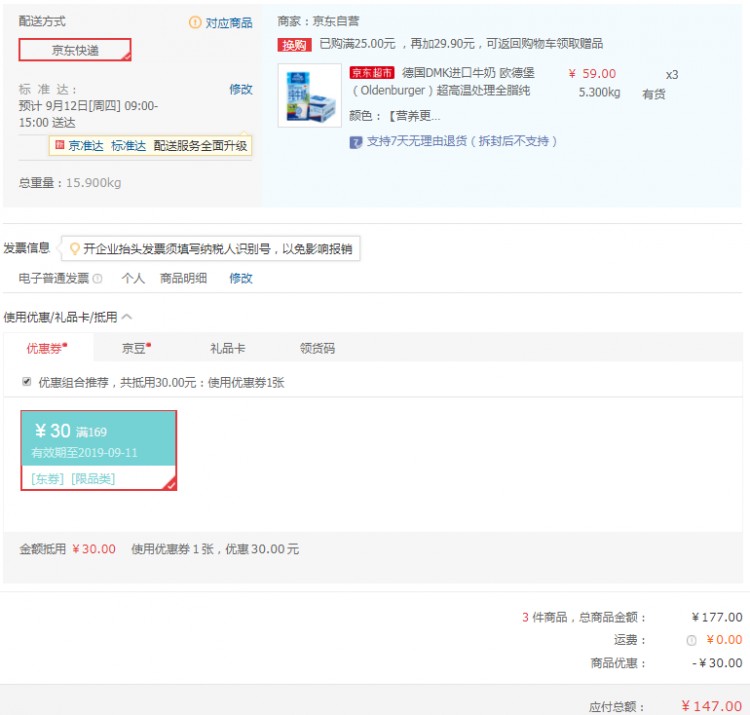The image size is (750, 715).
Task: Click the 使用优惠券 1 张 summary text
Action: point(215,549)
